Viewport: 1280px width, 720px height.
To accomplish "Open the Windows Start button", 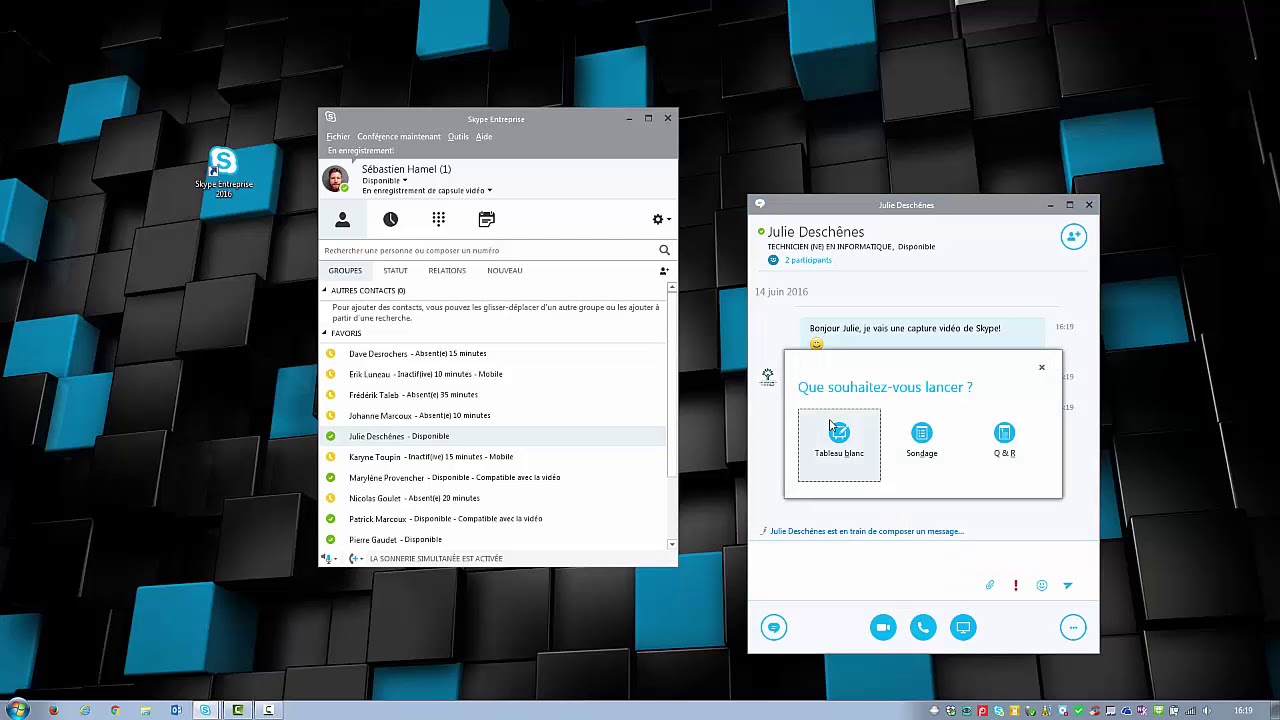I will click(18, 710).
